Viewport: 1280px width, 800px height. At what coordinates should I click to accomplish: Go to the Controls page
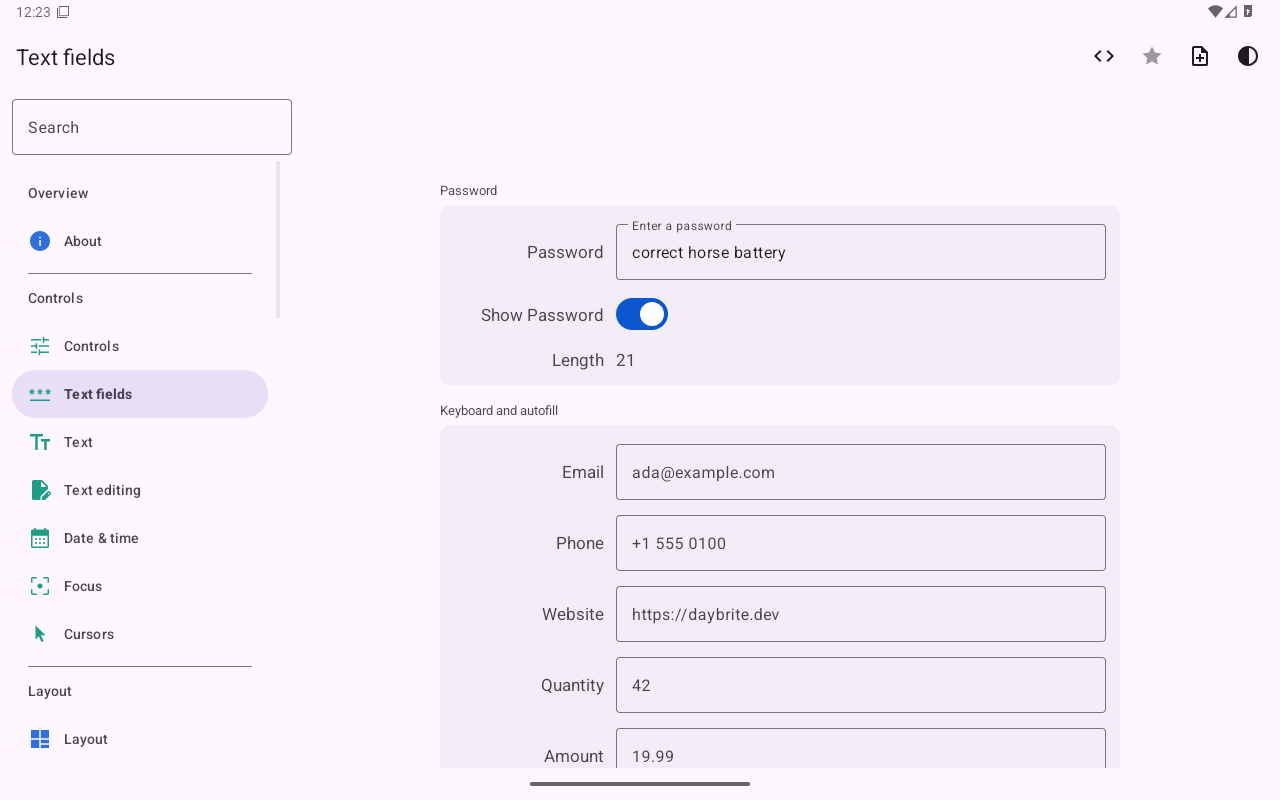140,346
